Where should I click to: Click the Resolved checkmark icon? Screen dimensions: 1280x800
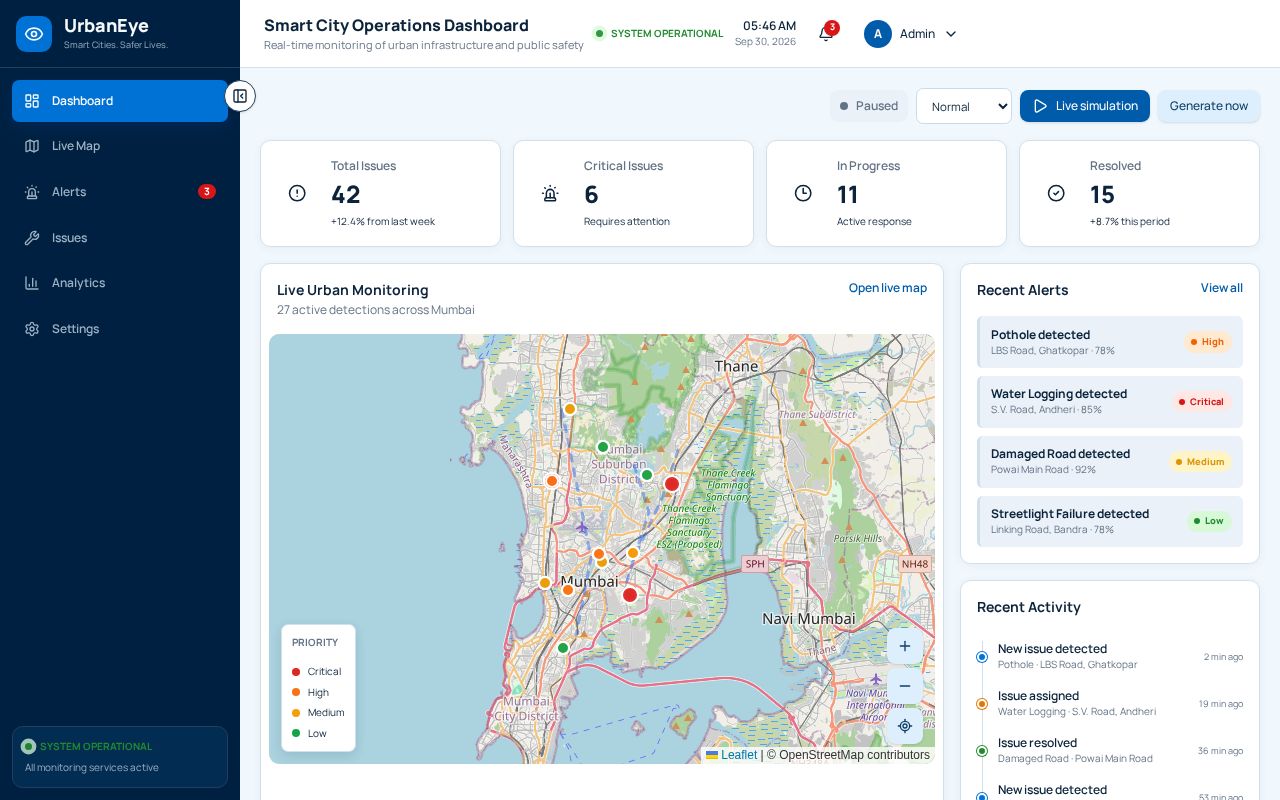[1056, 193]
